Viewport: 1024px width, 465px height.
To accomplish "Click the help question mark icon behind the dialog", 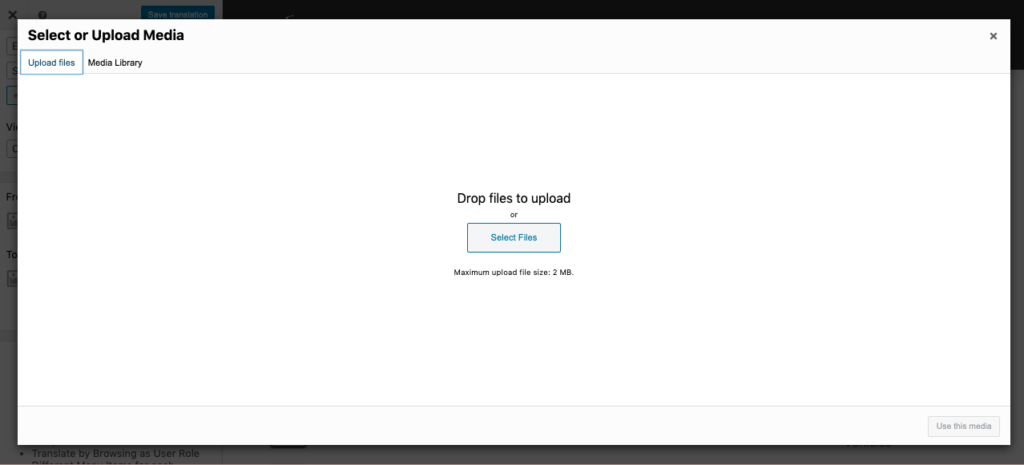I will pyautogui.click(x=42, y=14).
